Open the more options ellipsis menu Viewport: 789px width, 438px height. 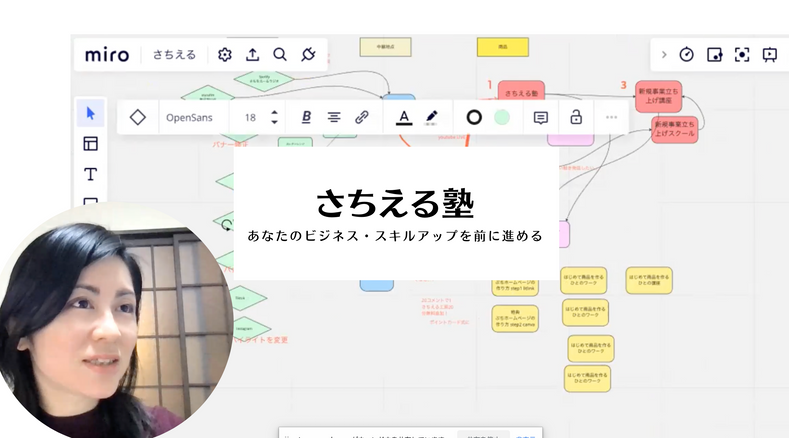pos(611,117)
